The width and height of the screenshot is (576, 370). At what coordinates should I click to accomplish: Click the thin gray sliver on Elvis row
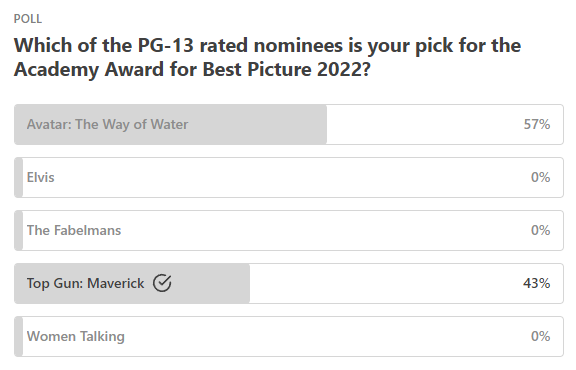(19, 177)
